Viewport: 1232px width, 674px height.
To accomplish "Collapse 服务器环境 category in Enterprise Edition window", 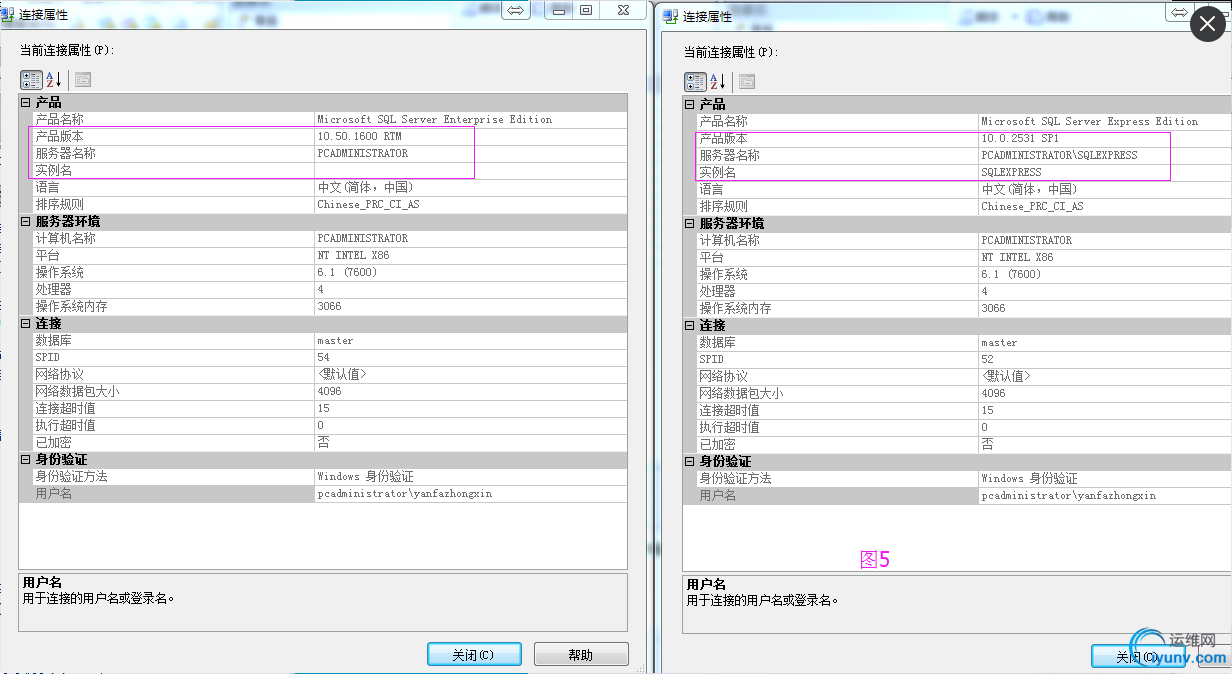I will click(x=26, y=221).
